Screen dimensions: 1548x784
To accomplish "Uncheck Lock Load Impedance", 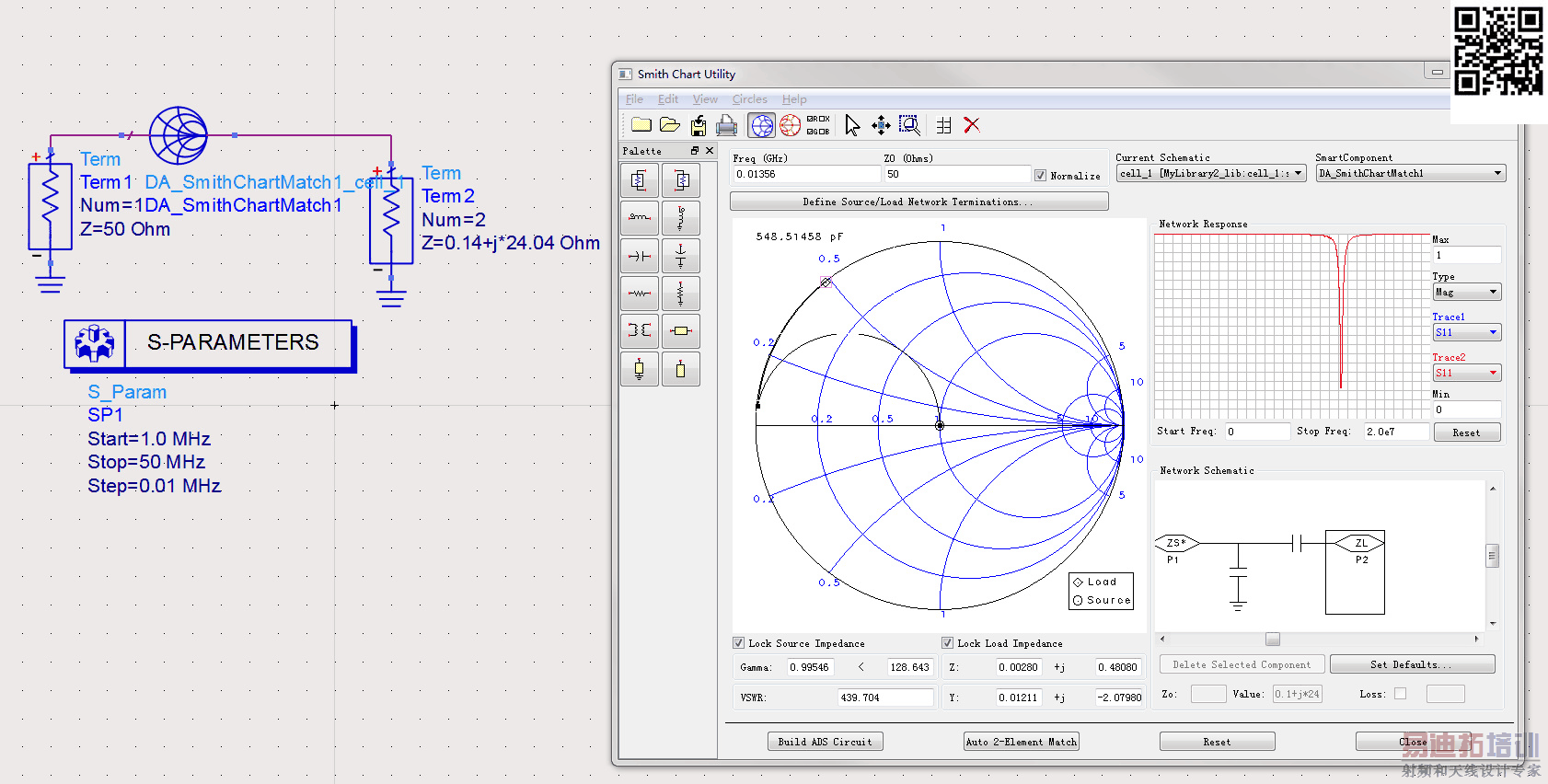I will point(947,643).
